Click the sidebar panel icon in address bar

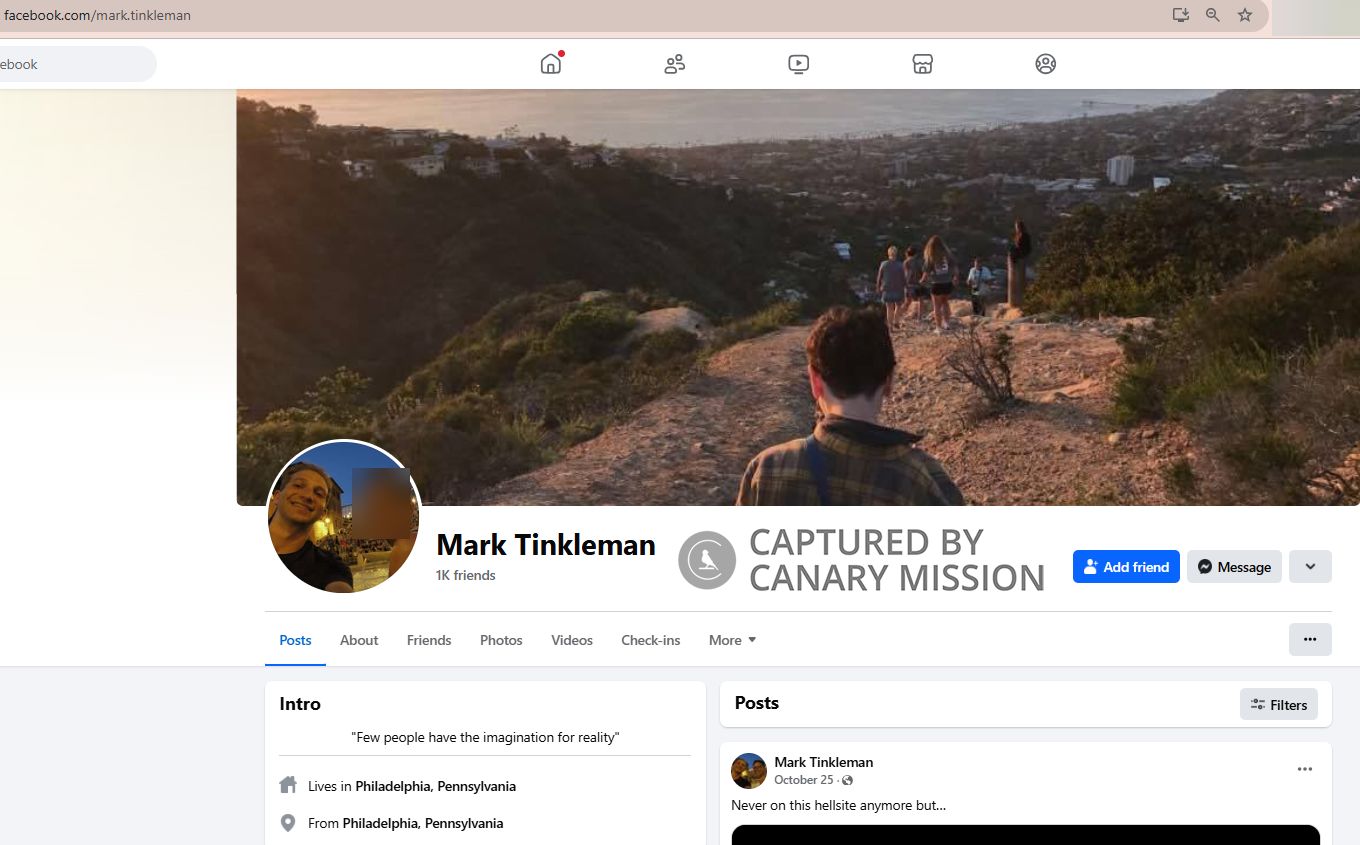coord(1180,15)
